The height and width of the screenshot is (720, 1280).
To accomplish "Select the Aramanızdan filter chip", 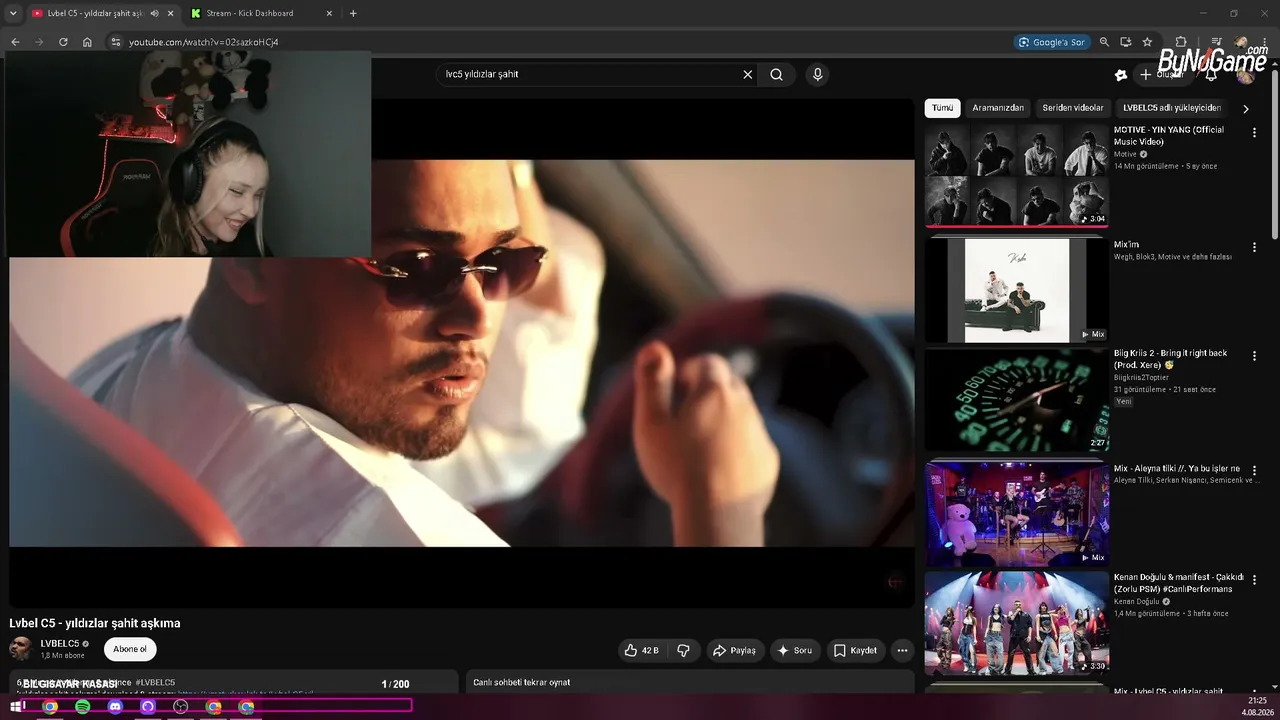I will [998, 108].
